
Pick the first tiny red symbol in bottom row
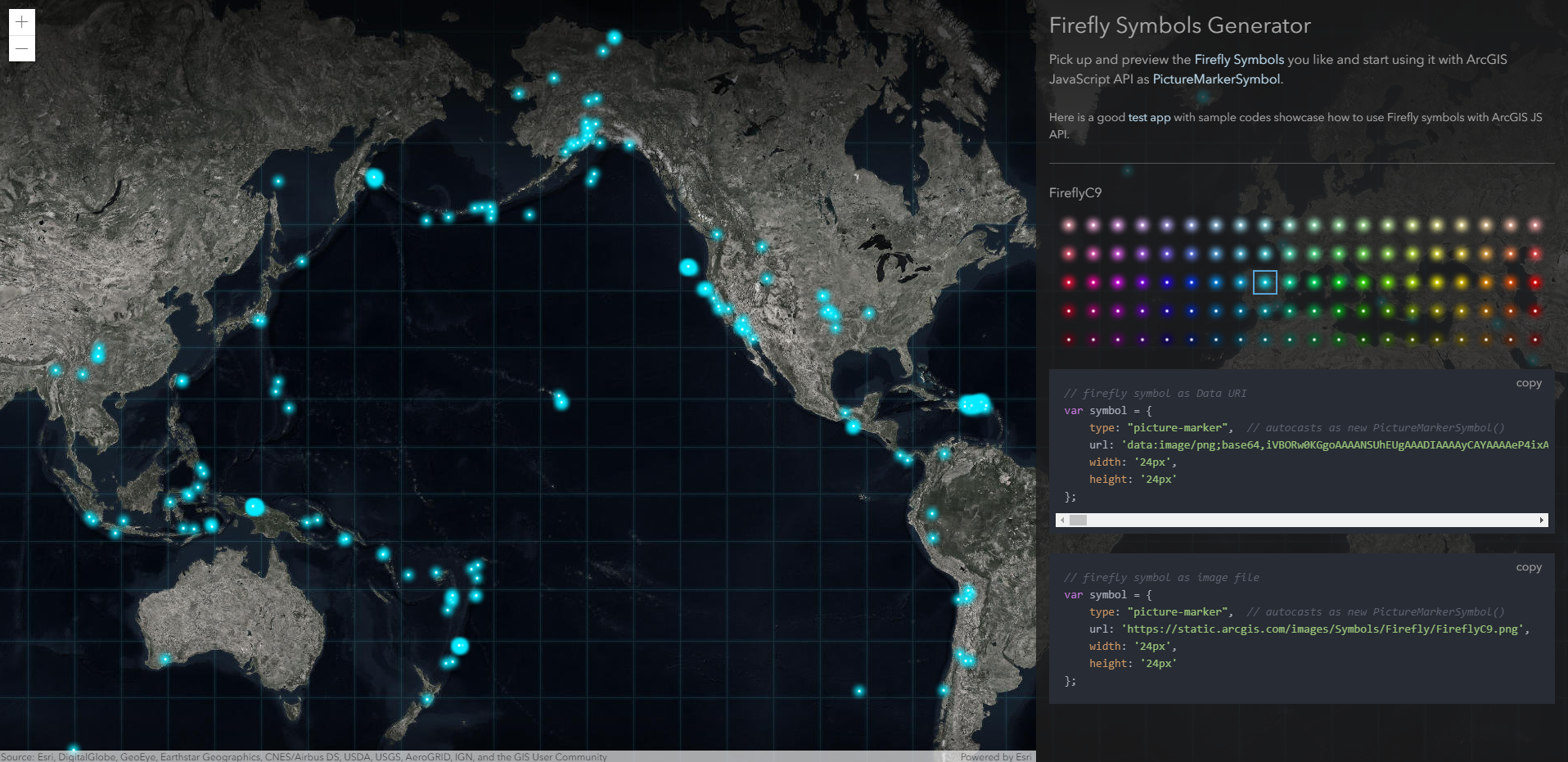pyautogui.click(x=1069, y=340)
